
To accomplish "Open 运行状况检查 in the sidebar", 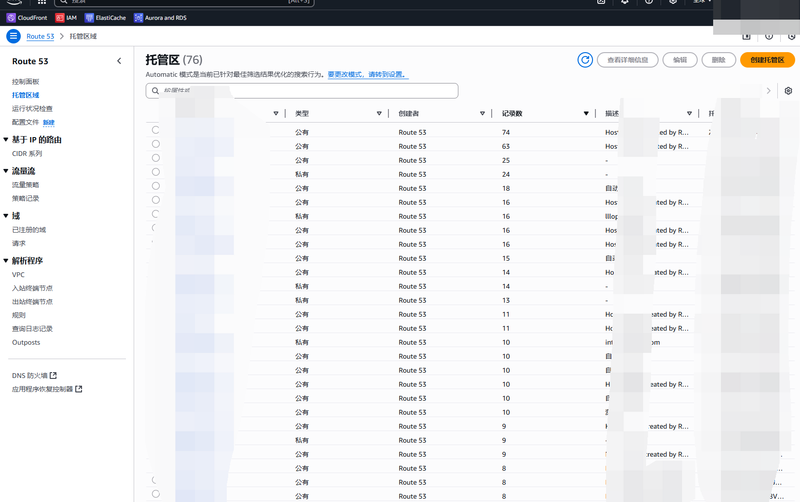I will pos(32,109).
